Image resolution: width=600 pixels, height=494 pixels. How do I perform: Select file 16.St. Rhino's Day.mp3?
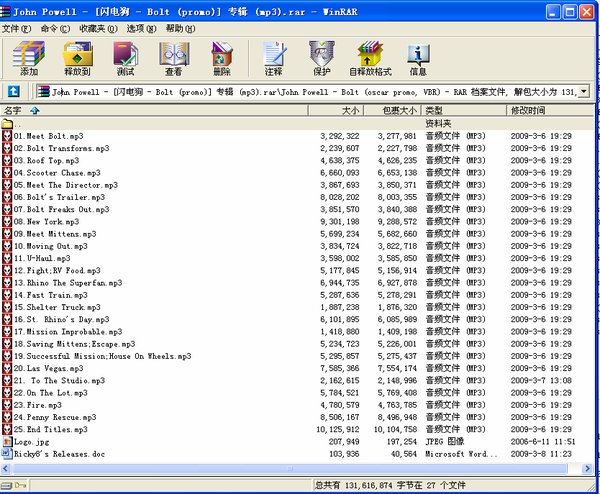click(x=61, y=320)
